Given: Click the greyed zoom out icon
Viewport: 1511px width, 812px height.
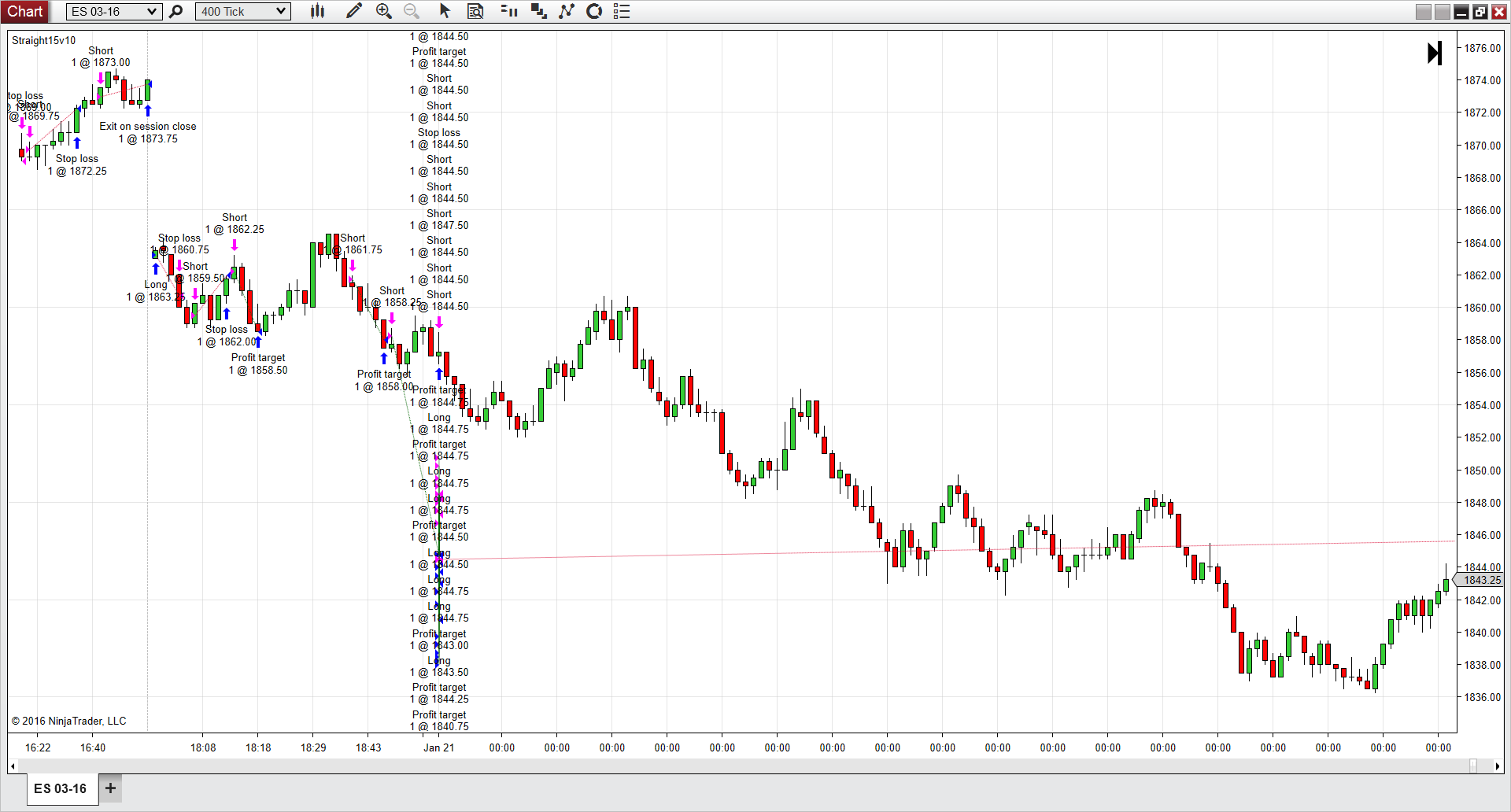Looking at the screenshot, I should [412, 11].
